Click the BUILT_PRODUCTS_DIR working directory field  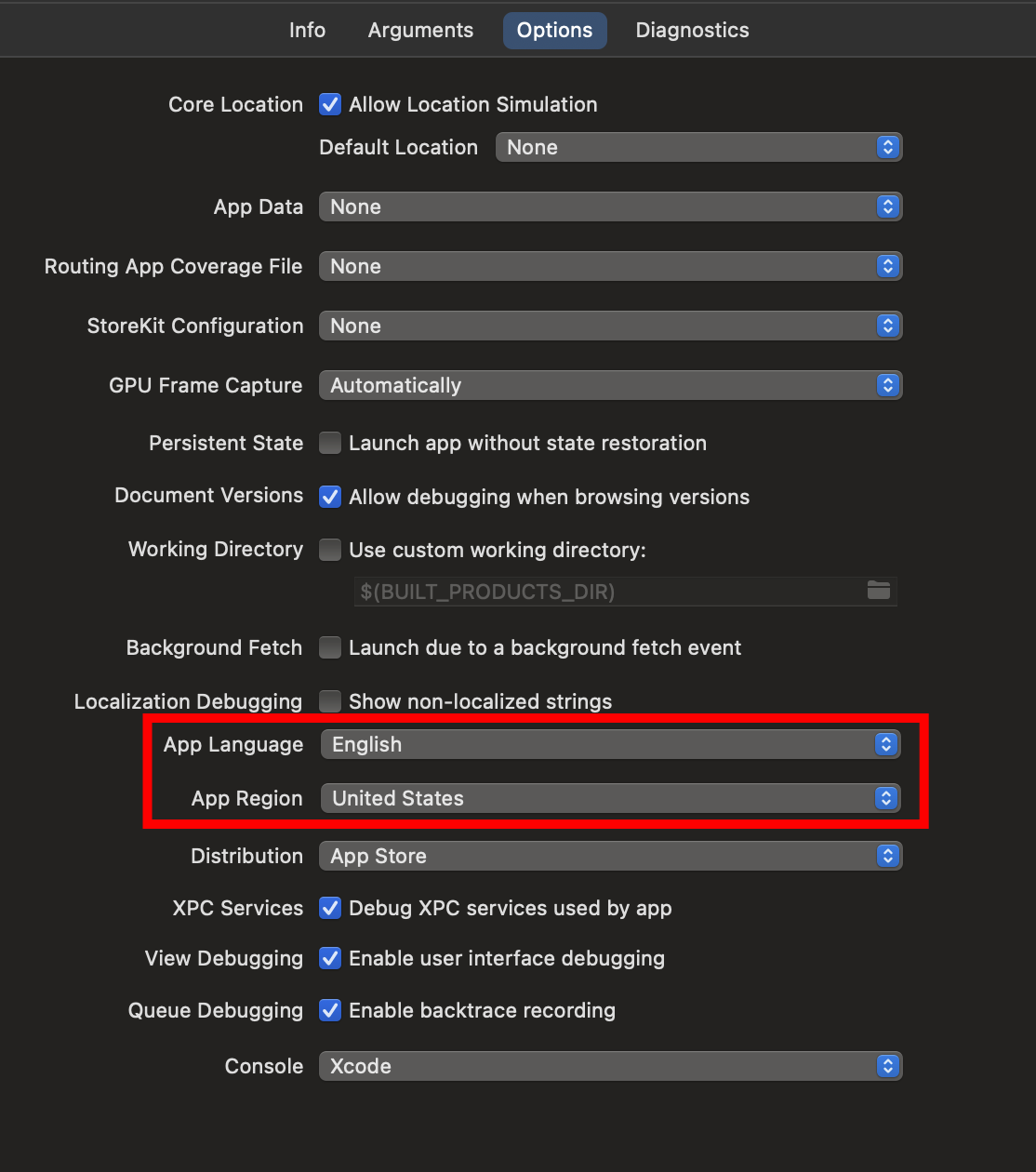click(604, 592)
